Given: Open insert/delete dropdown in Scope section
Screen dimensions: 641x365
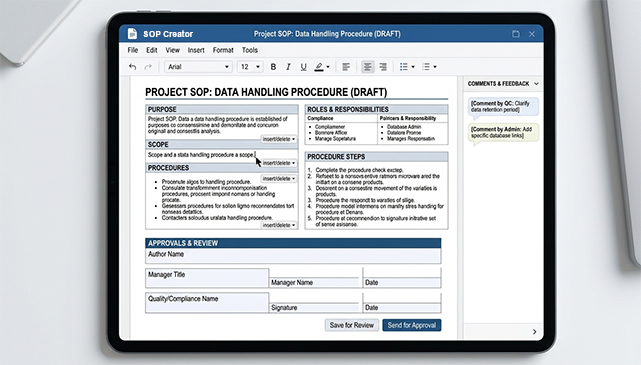Looking at the screenshot, I should (279, 163).
